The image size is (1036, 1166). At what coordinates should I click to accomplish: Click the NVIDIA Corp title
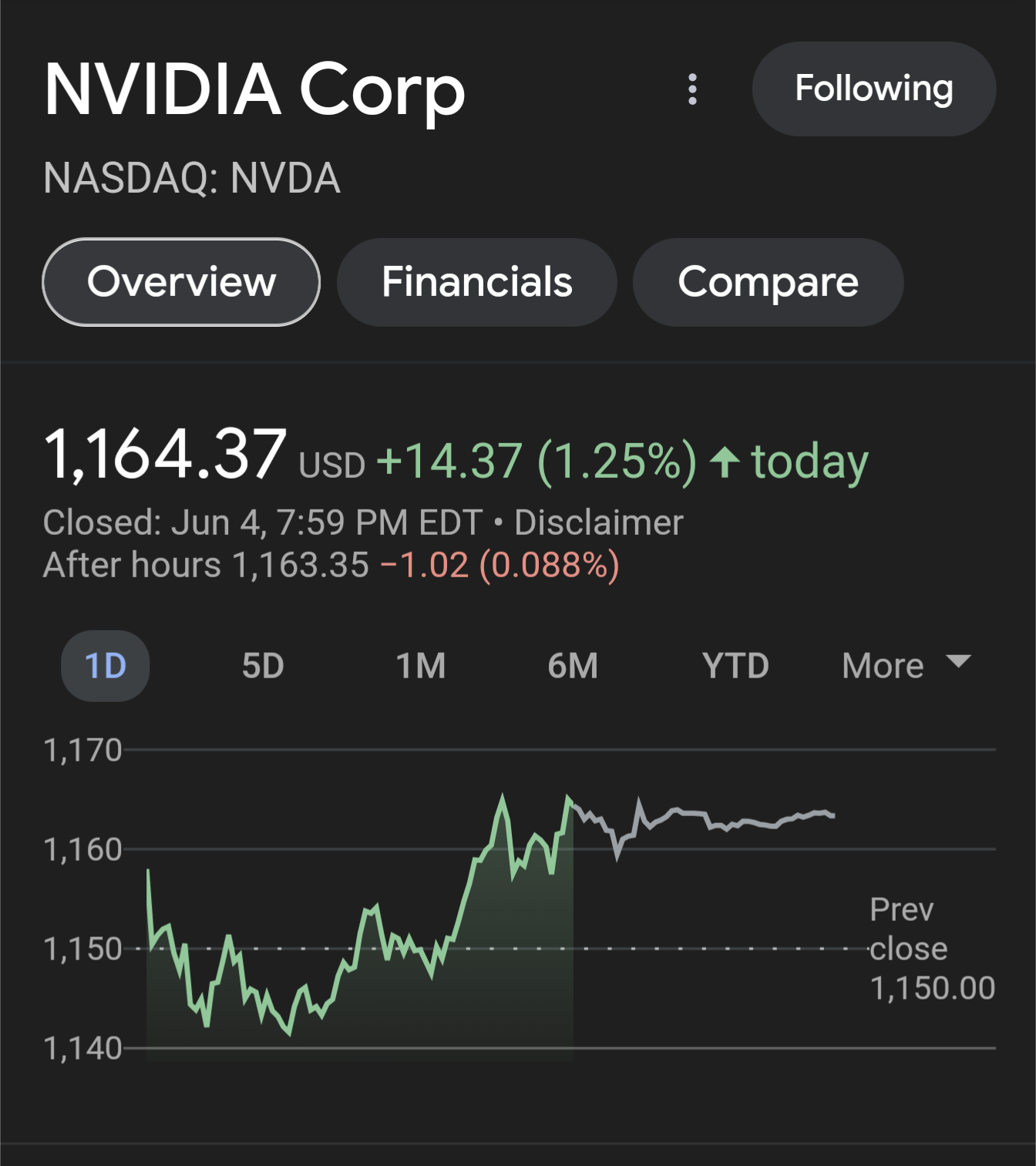254,91
